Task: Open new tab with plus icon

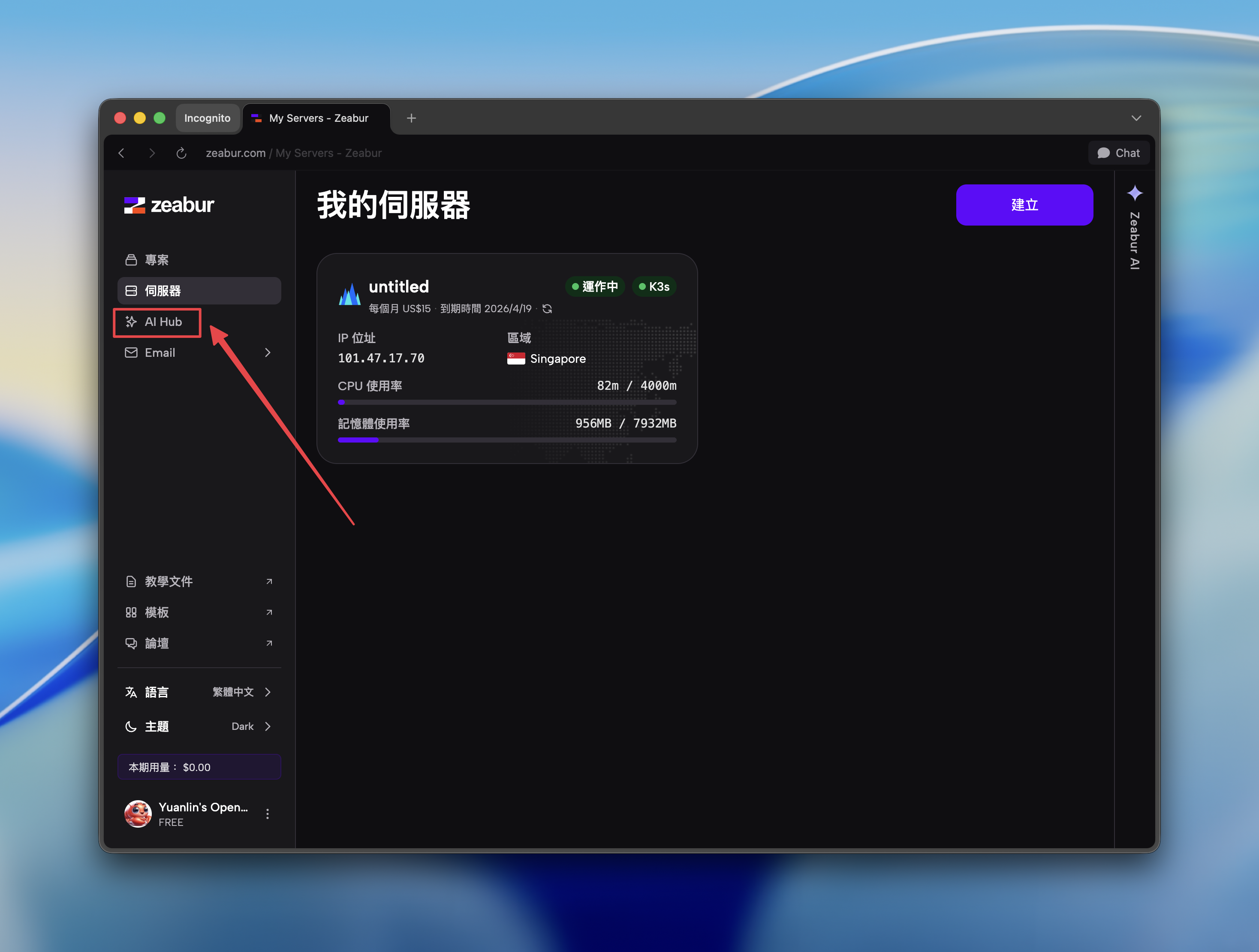Action: [x=411, y=118]
